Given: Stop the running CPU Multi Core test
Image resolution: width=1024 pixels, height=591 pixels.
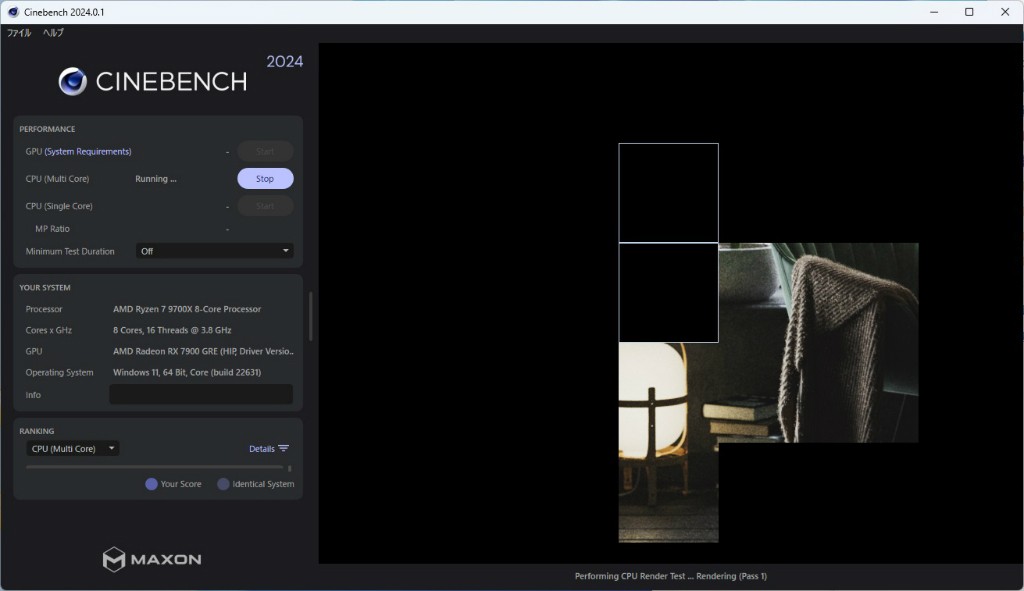Looking at the screenshot, I should (265, 179).
